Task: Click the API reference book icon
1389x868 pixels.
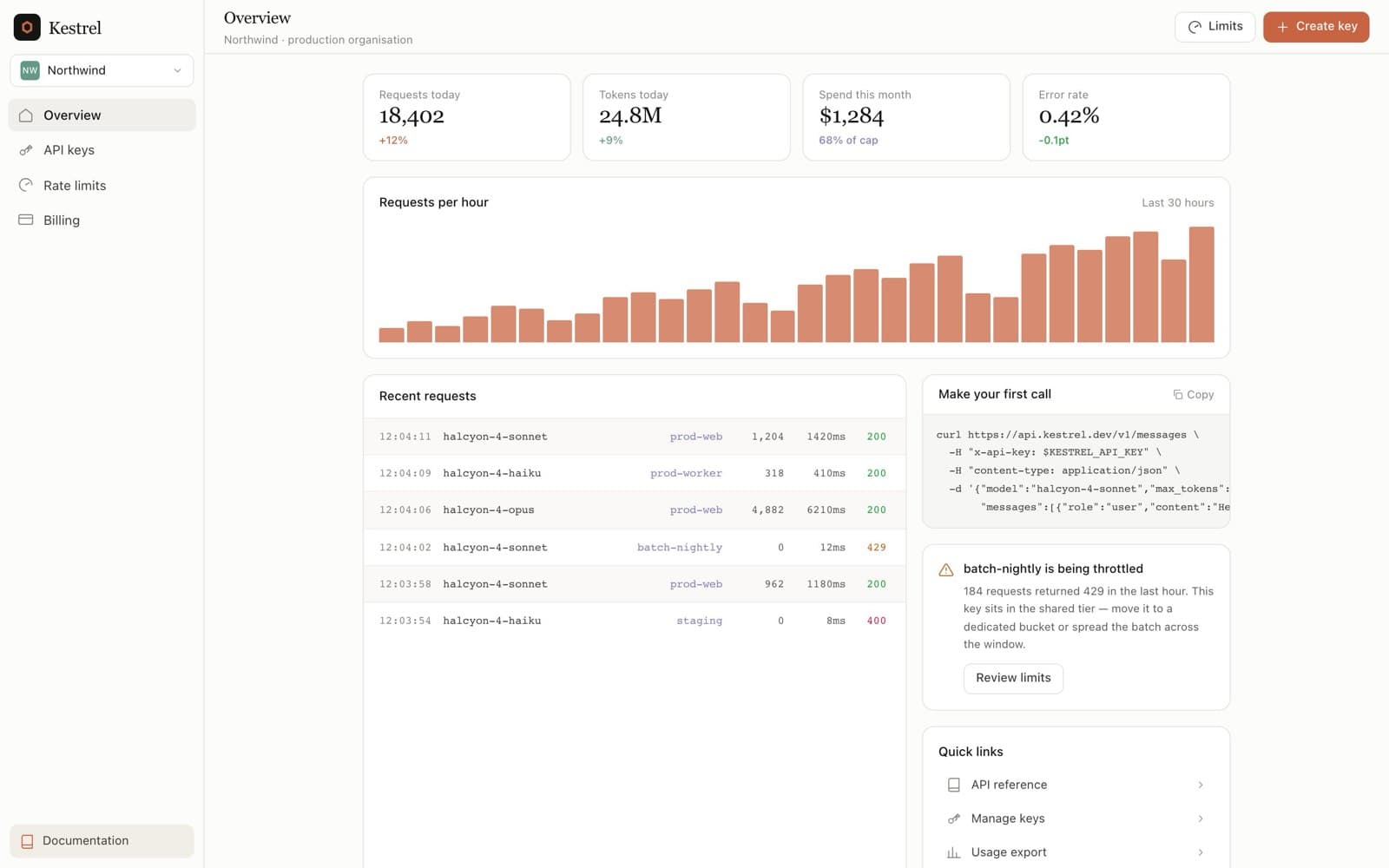Action: 953,785
